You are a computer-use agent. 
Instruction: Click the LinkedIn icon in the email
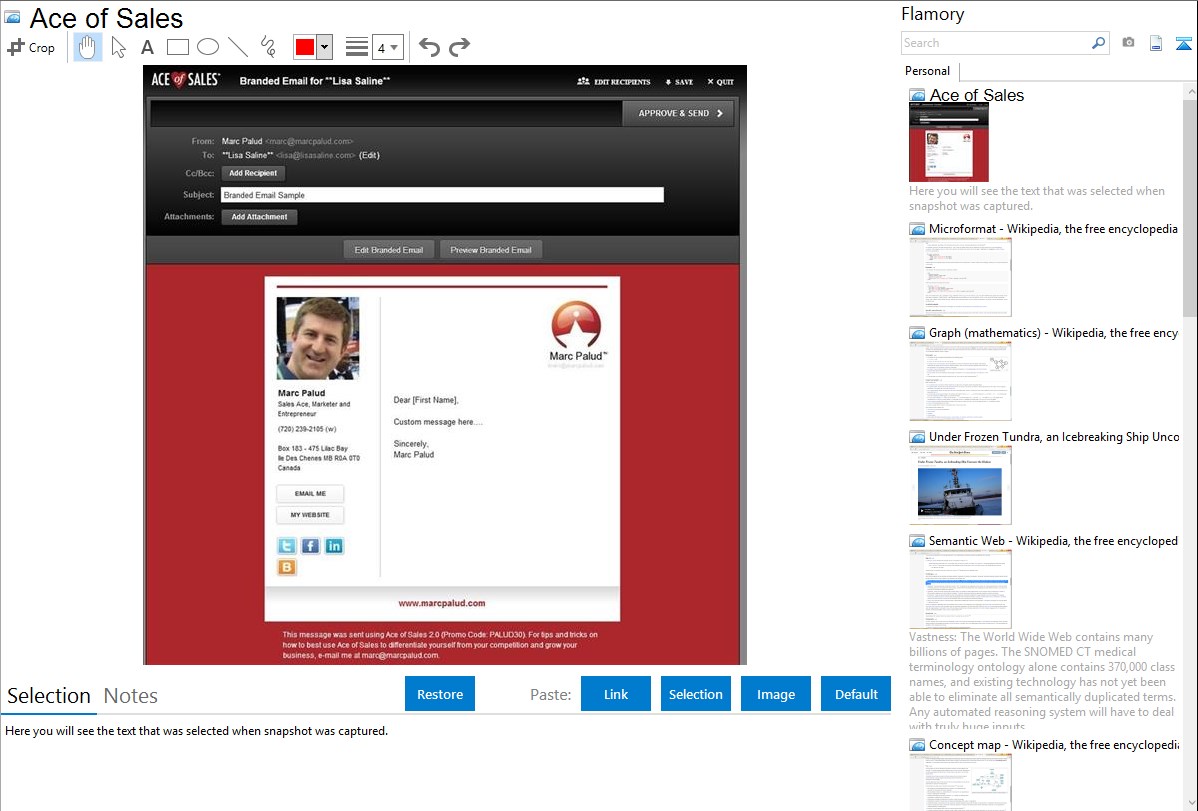point(334,546)
